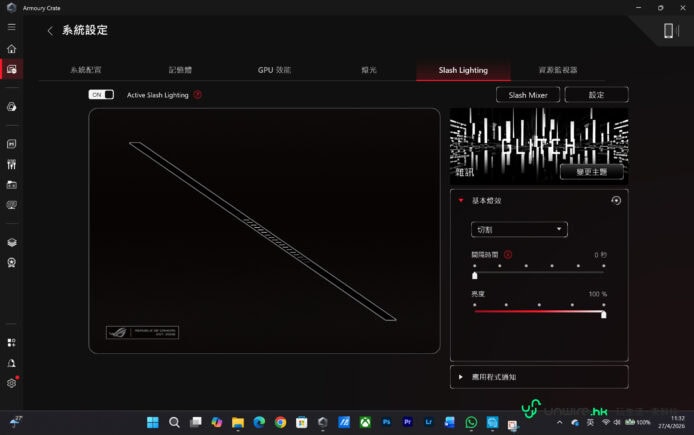Click 變更主題 to change theme
The width and height of the screenshot is (694, 435).
coord(591,172)
